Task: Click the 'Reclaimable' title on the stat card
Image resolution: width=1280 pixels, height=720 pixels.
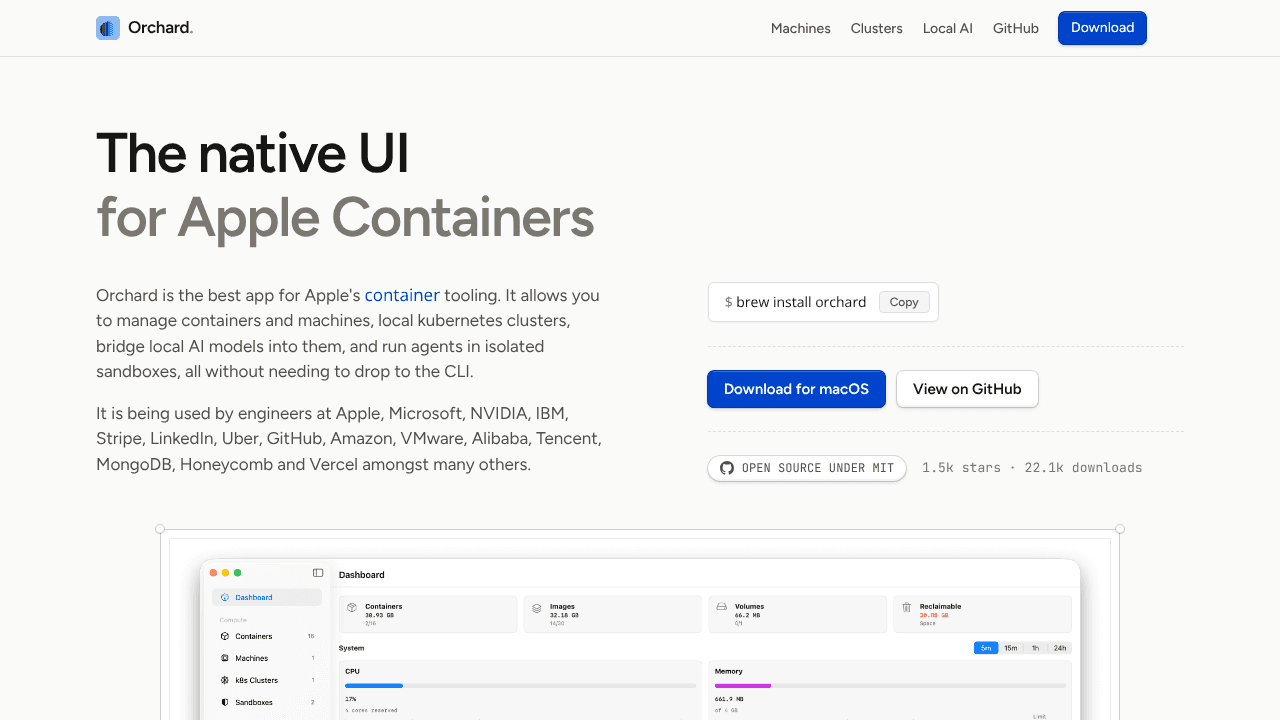Action: point(940,607)
